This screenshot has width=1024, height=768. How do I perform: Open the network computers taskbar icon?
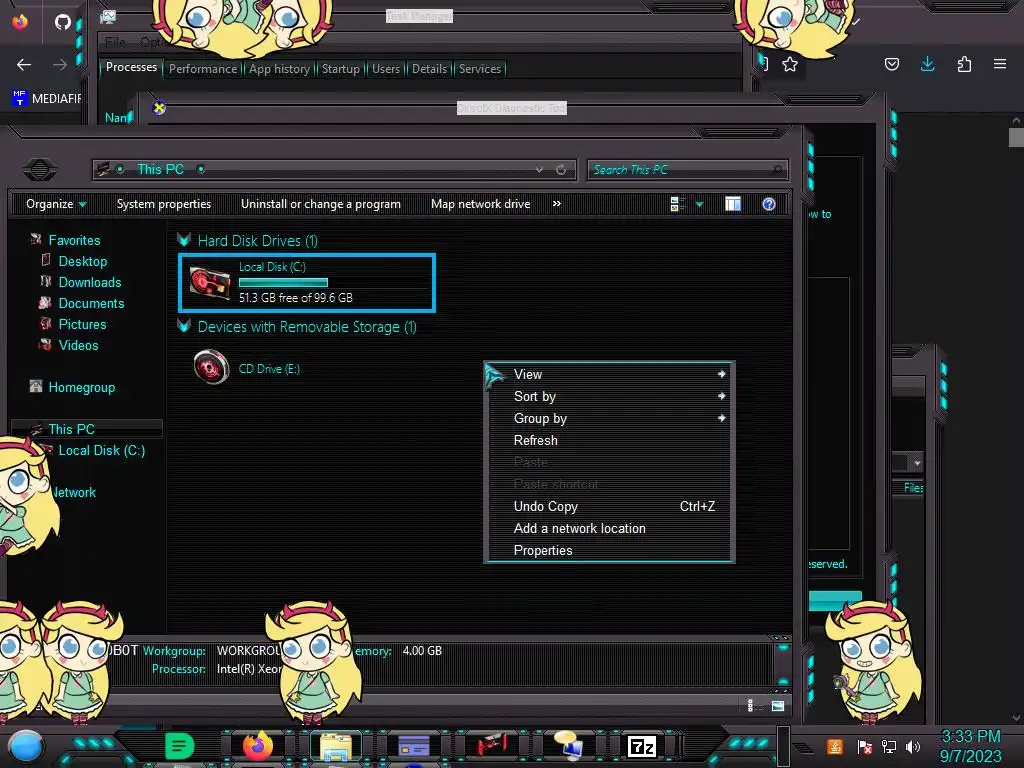[x=568, y=746]
